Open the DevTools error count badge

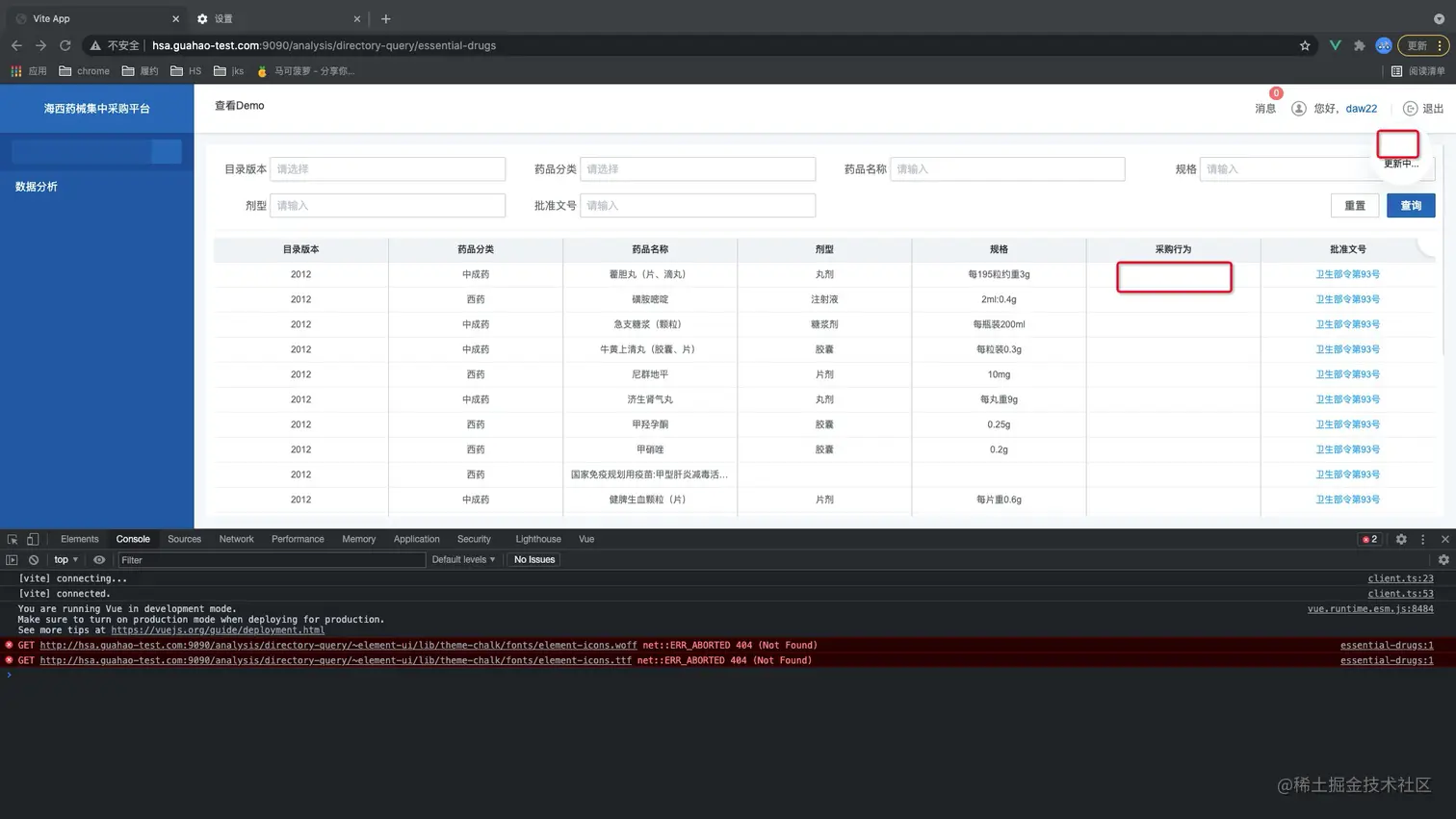click(x=1369, y=540)
